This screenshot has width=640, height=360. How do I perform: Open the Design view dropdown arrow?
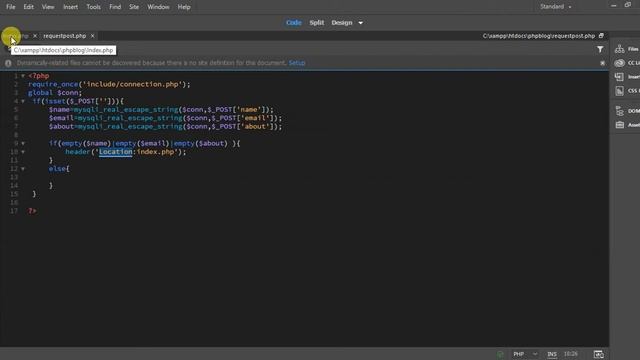click(x=360, y=23)
